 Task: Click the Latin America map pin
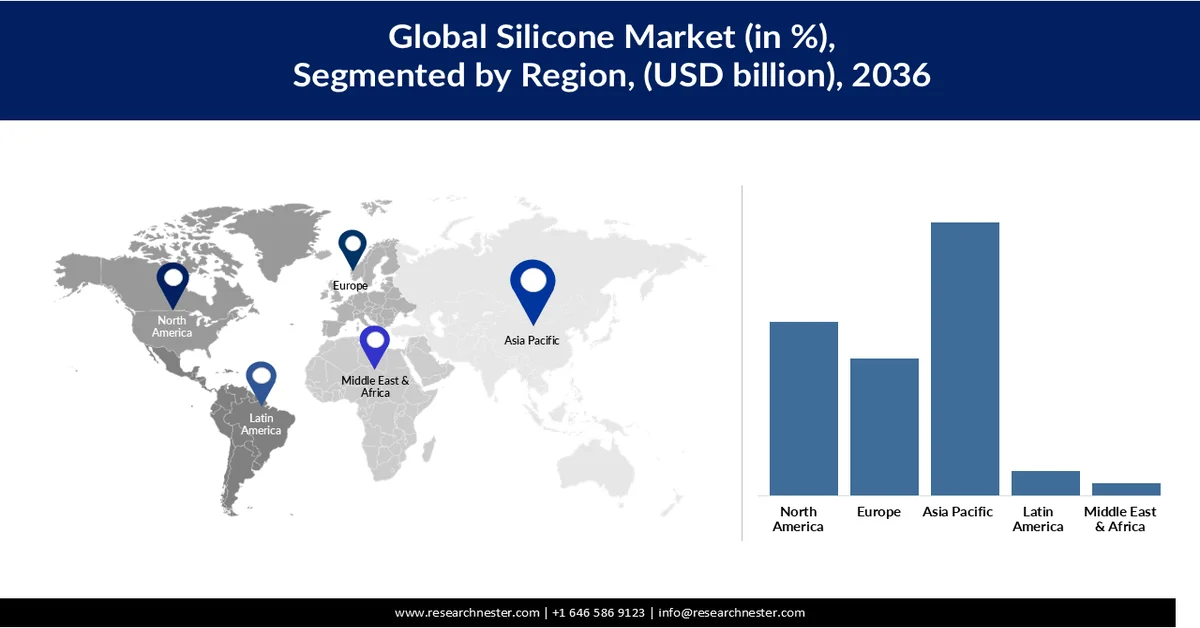click(261, 386)
